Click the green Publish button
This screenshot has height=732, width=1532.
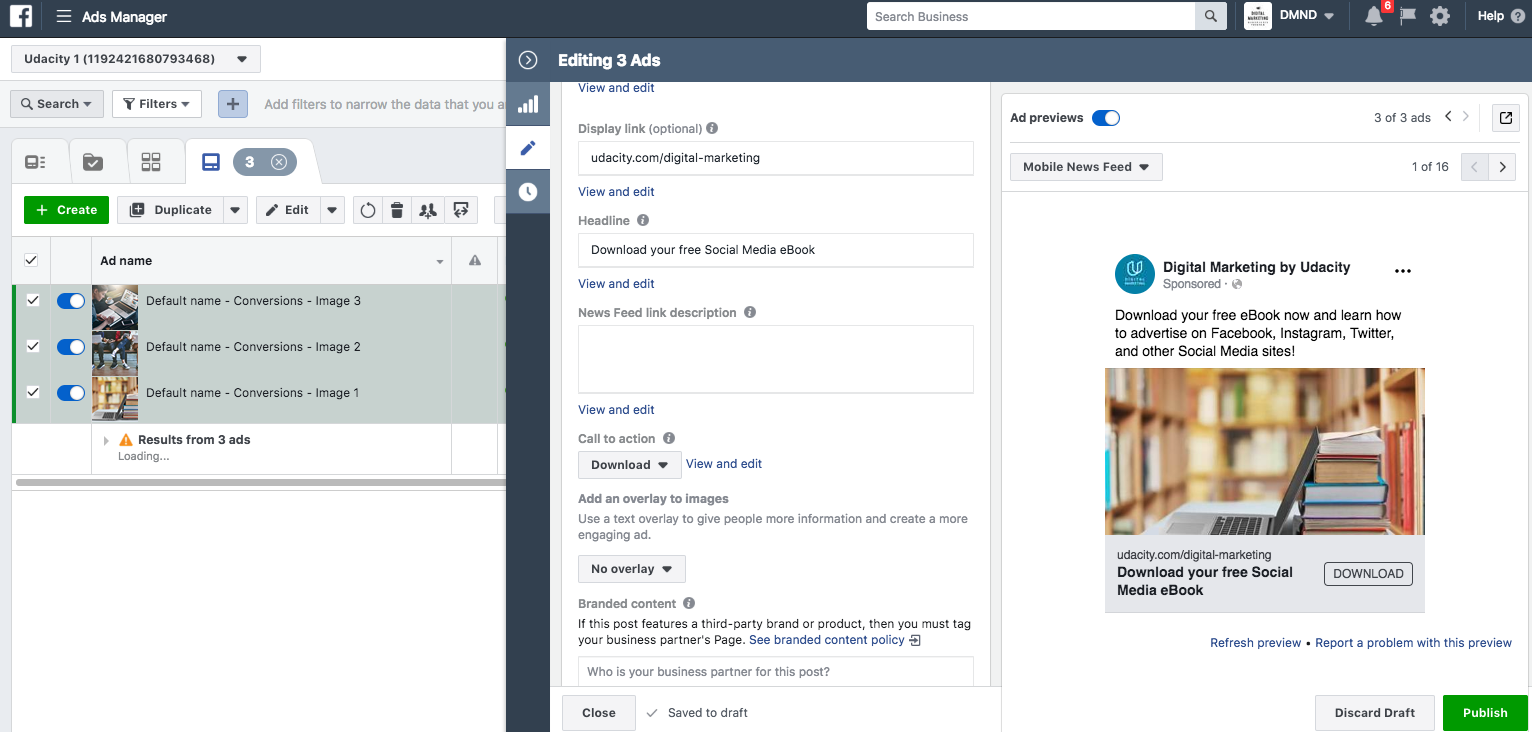(x=1484, y=713)
